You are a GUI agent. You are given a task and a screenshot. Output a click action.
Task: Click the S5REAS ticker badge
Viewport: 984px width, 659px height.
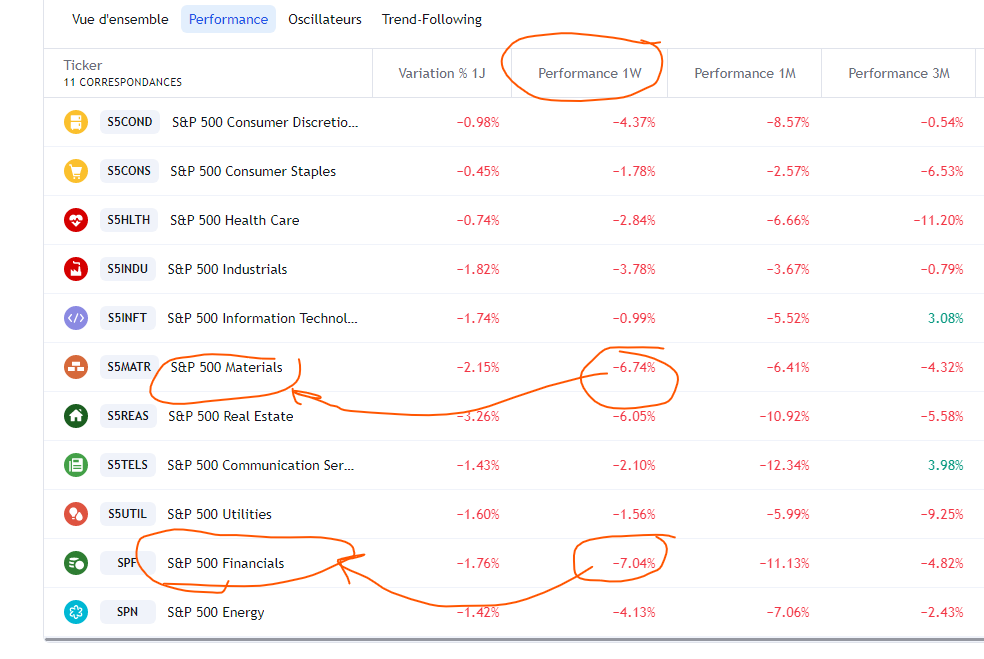pos(128,416)
